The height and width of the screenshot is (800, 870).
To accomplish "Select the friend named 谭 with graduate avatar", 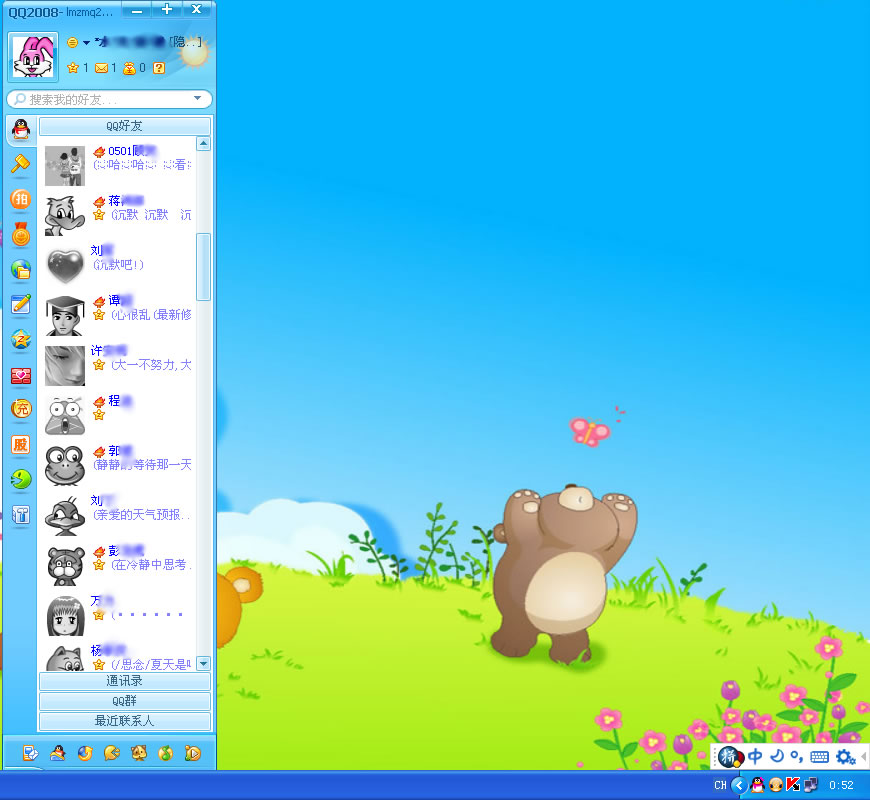I will (x=118, y=315).
